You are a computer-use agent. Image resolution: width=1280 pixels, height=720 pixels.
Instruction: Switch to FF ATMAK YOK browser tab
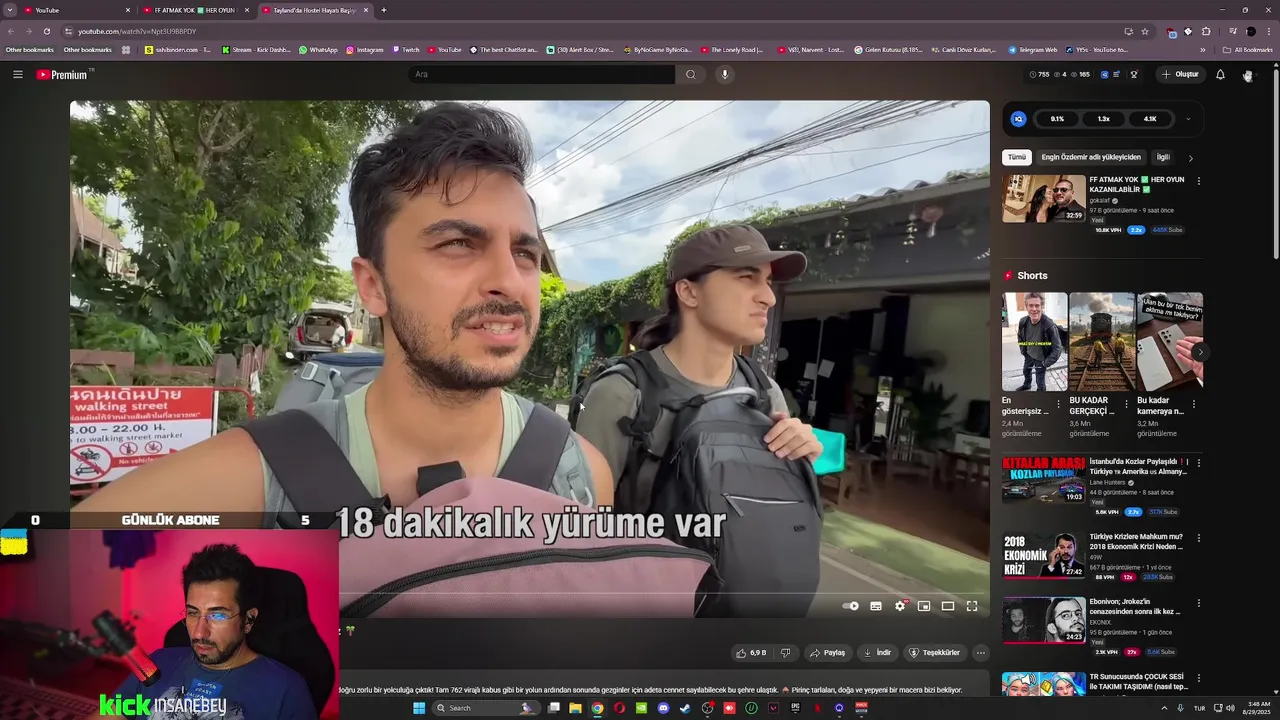pos(196,10)
